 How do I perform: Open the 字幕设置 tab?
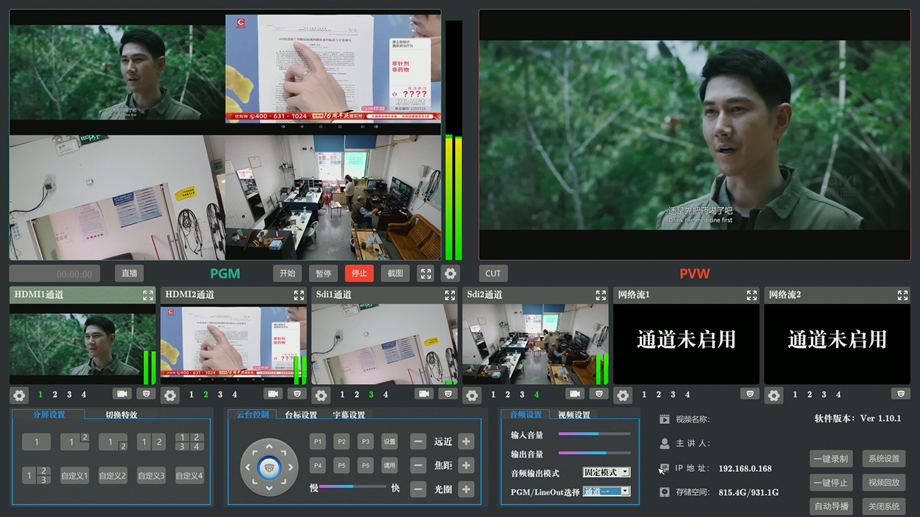349,415
